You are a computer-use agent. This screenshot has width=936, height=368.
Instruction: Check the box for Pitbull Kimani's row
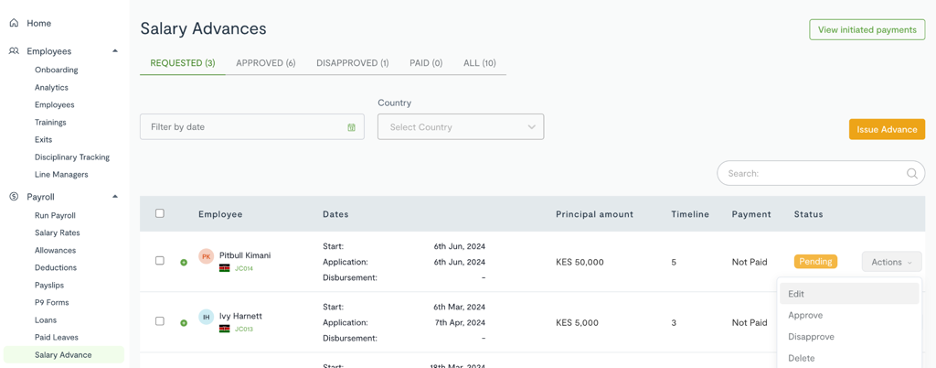click(x=159, y=260)
